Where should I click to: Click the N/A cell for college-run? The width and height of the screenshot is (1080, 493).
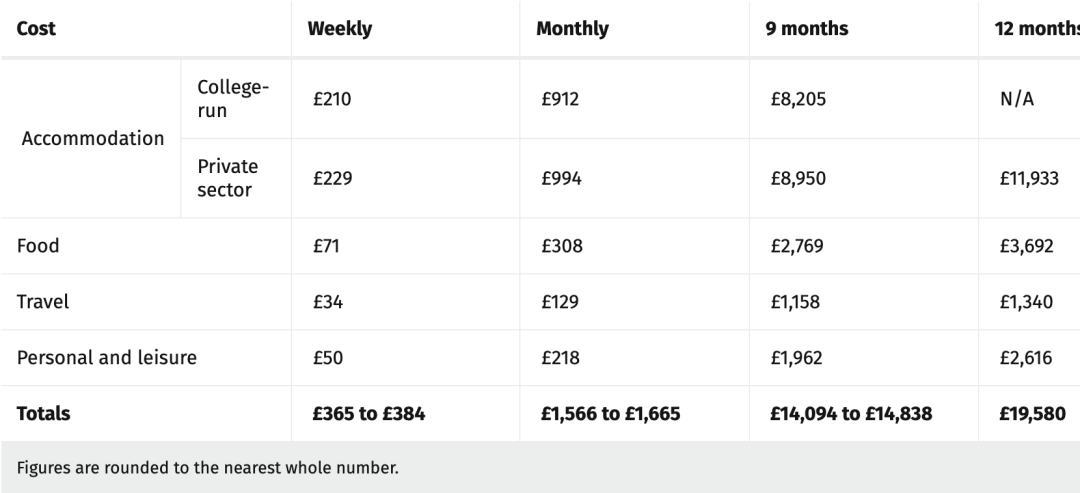pyautogui.click(x=1017, y=99)
